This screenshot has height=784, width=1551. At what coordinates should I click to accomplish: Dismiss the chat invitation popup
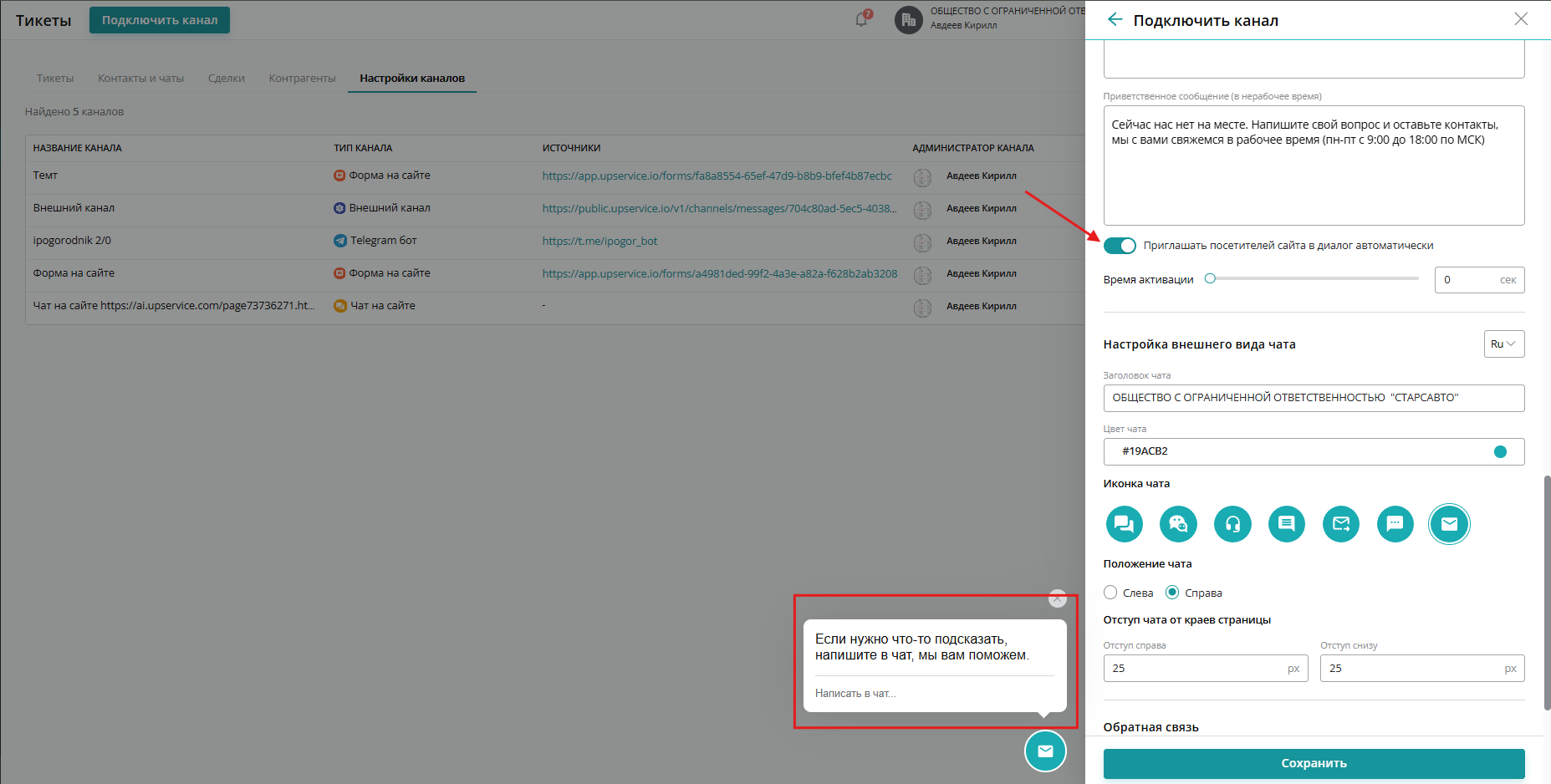1058,598
